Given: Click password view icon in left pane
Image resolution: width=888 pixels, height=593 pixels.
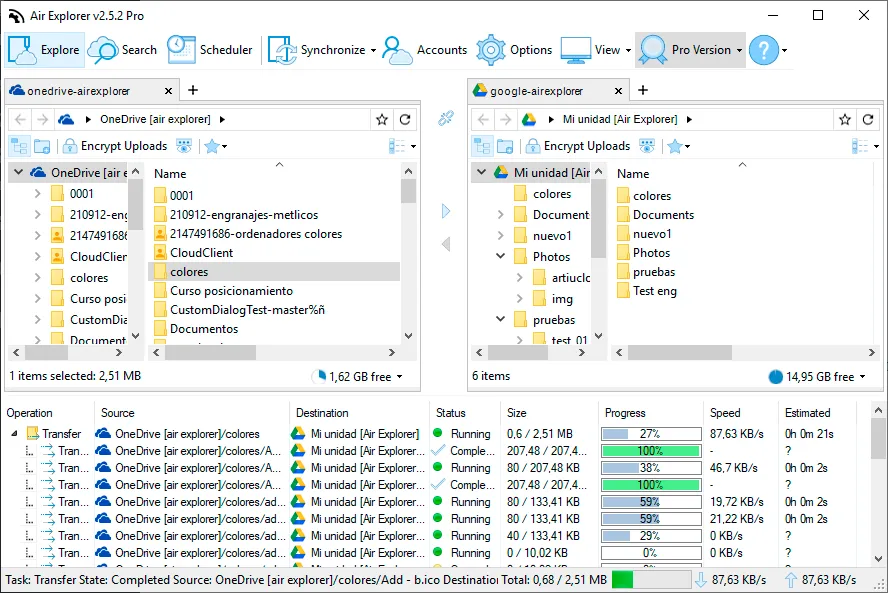Looking at the screenshot, I should pos(184,146).
